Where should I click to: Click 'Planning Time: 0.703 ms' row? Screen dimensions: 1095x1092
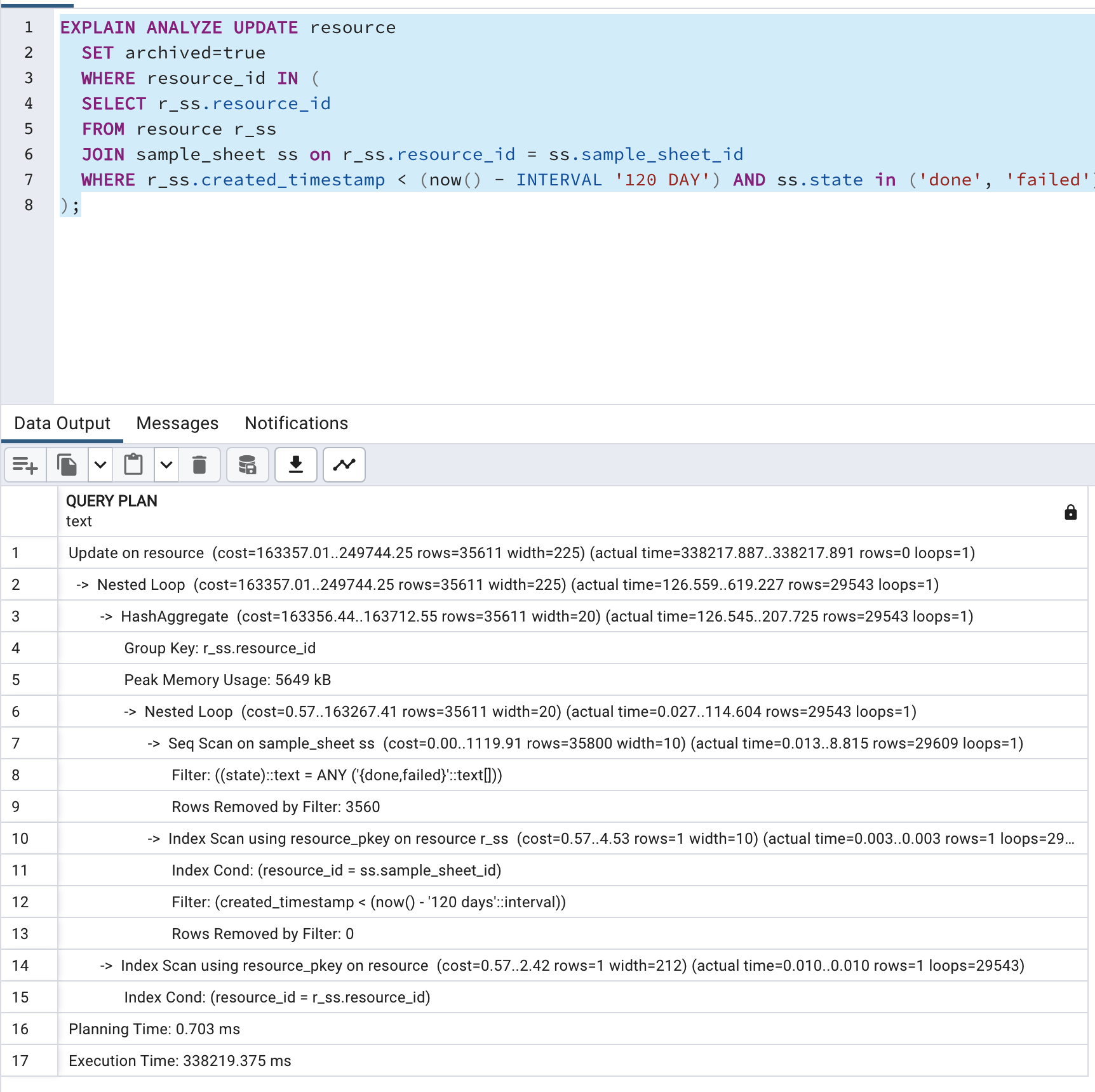tap(572, 1029)
